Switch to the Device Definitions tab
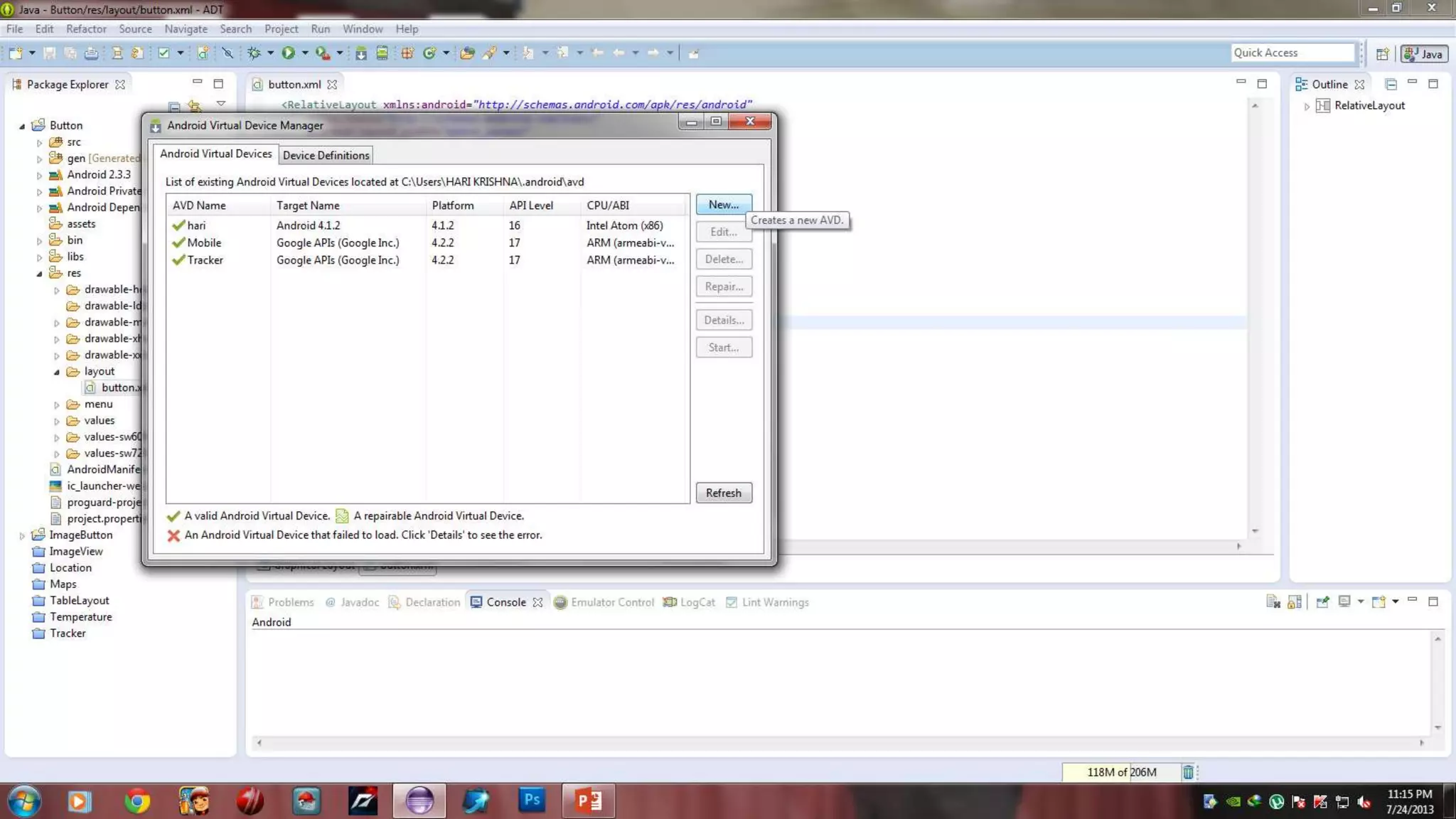This screenshot has width=1456, height=819. (326, 155)
